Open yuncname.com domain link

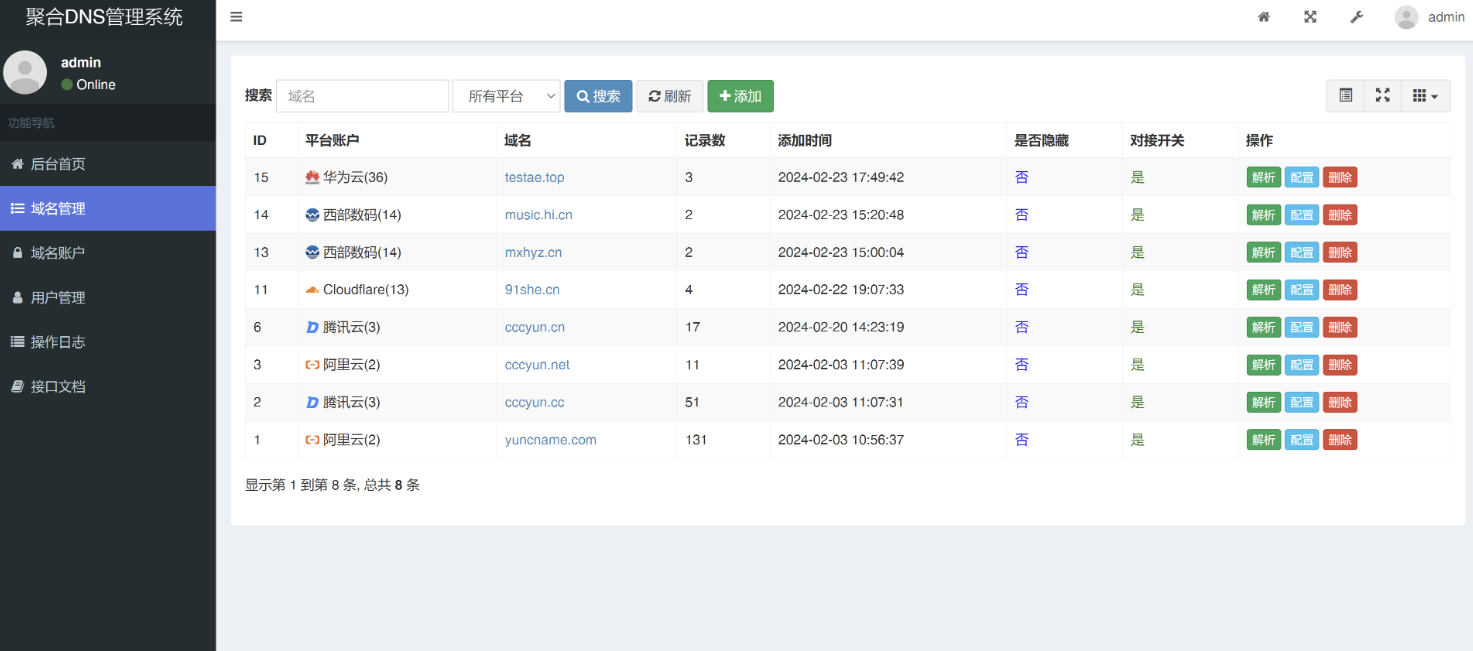(550, 440)
